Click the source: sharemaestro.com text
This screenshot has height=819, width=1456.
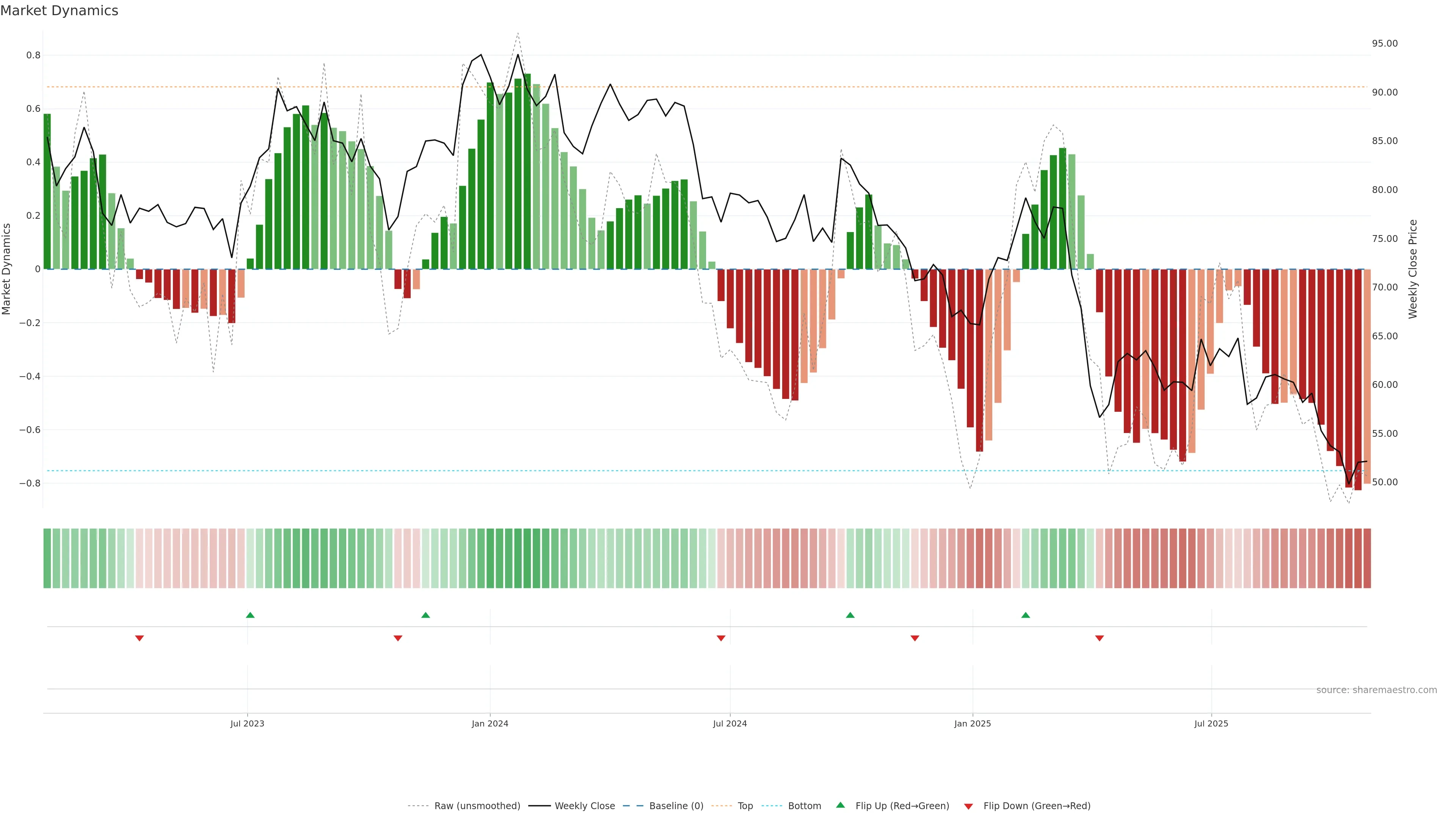[1376, 690]
